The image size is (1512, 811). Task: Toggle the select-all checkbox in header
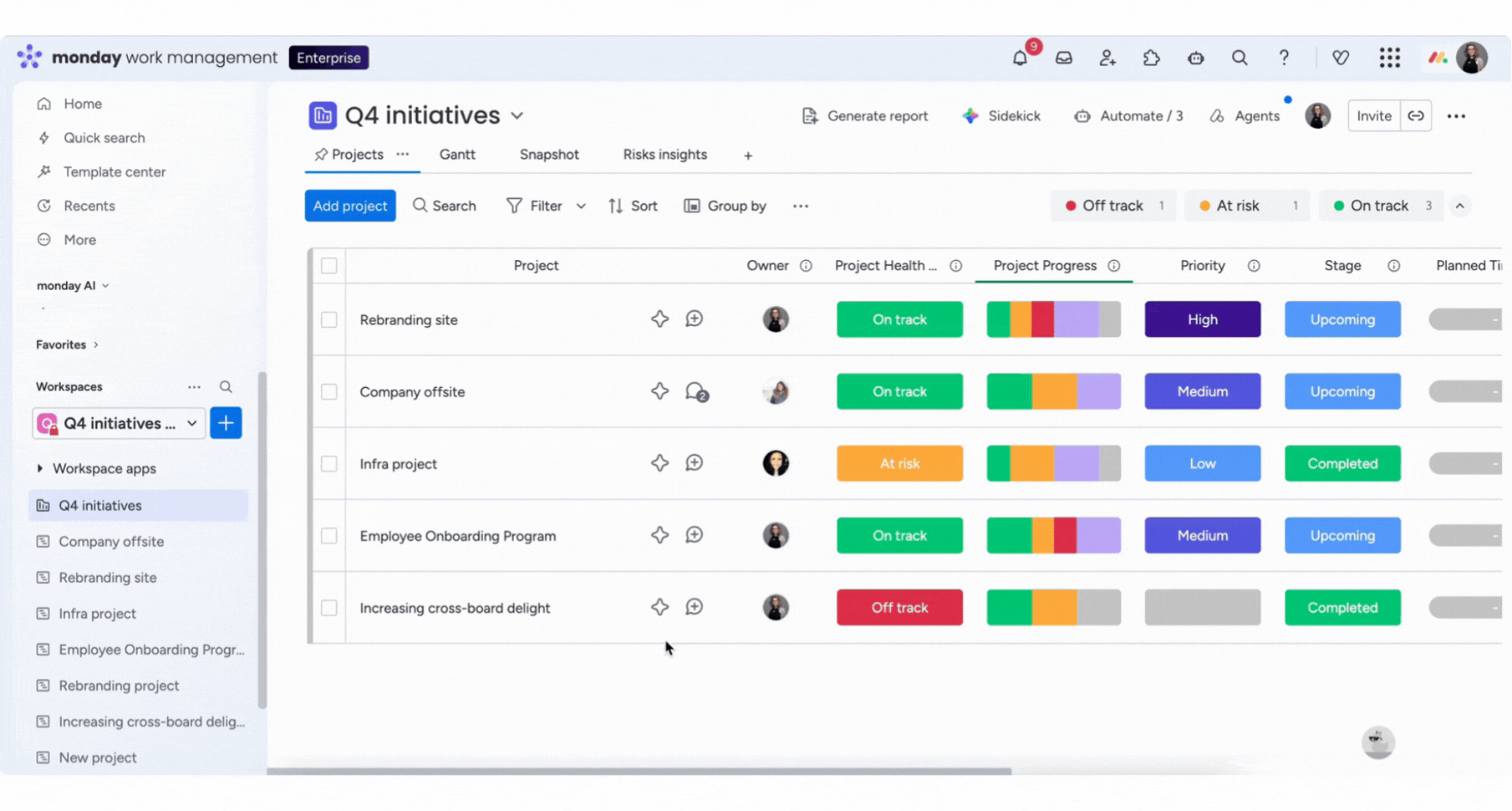click(x=329, y=266)
